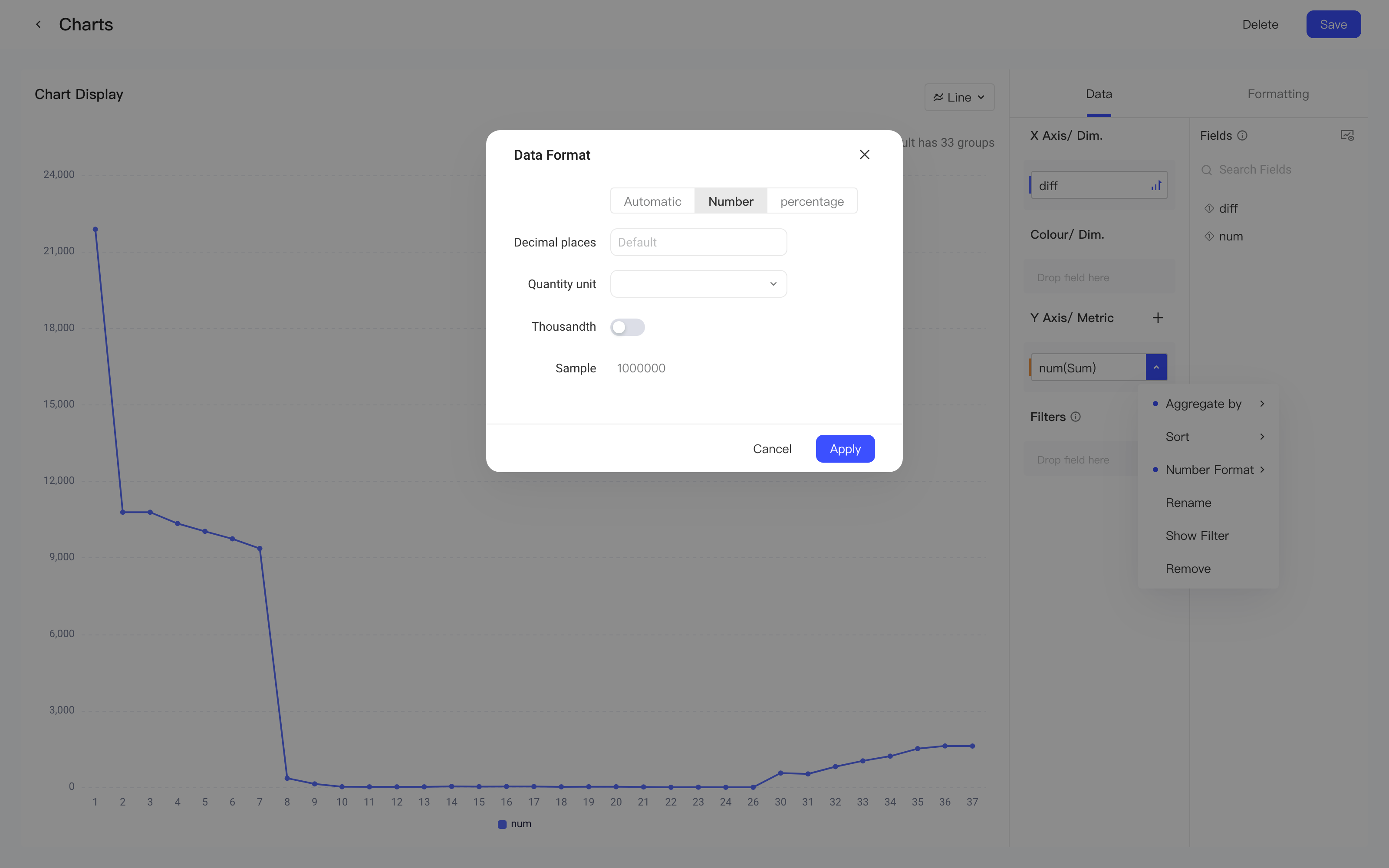Screen dimensions: 1389x868
Task: Open the Quantity unit dropdown
Action: click(x=698, y=284)
